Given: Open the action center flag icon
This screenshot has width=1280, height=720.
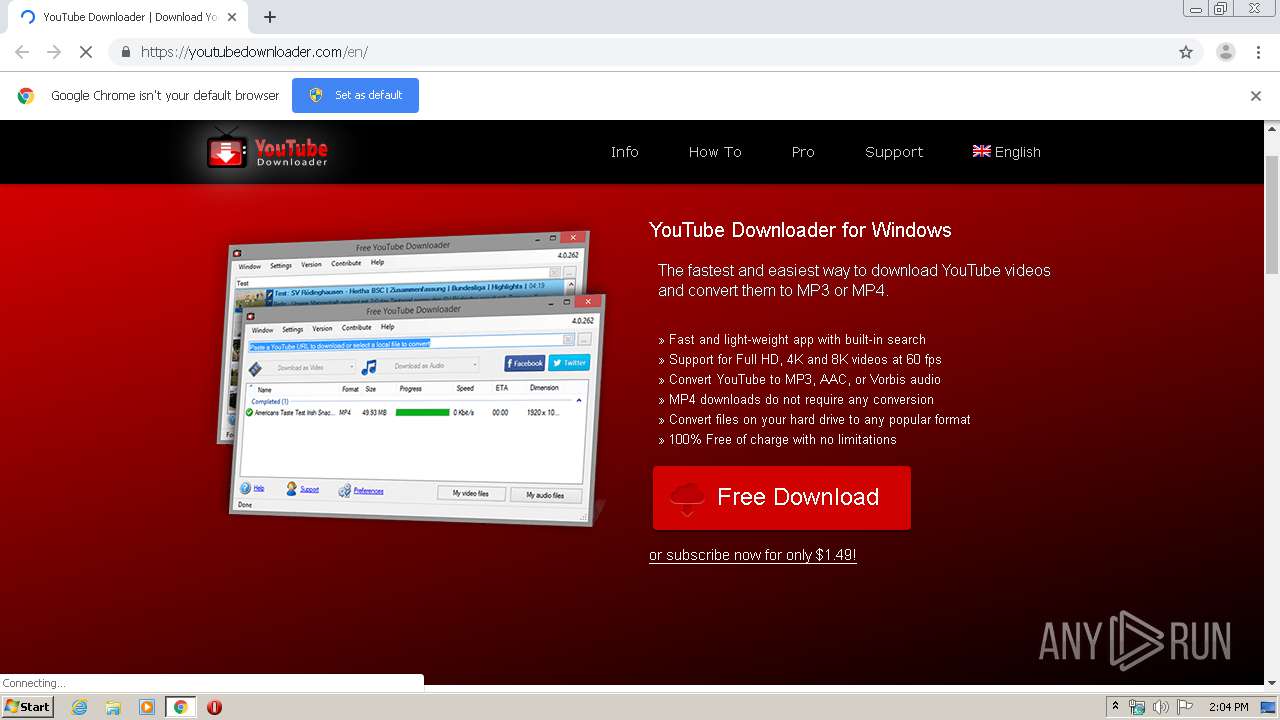Looking at the screenshot, I should [x=1184, y=707].
